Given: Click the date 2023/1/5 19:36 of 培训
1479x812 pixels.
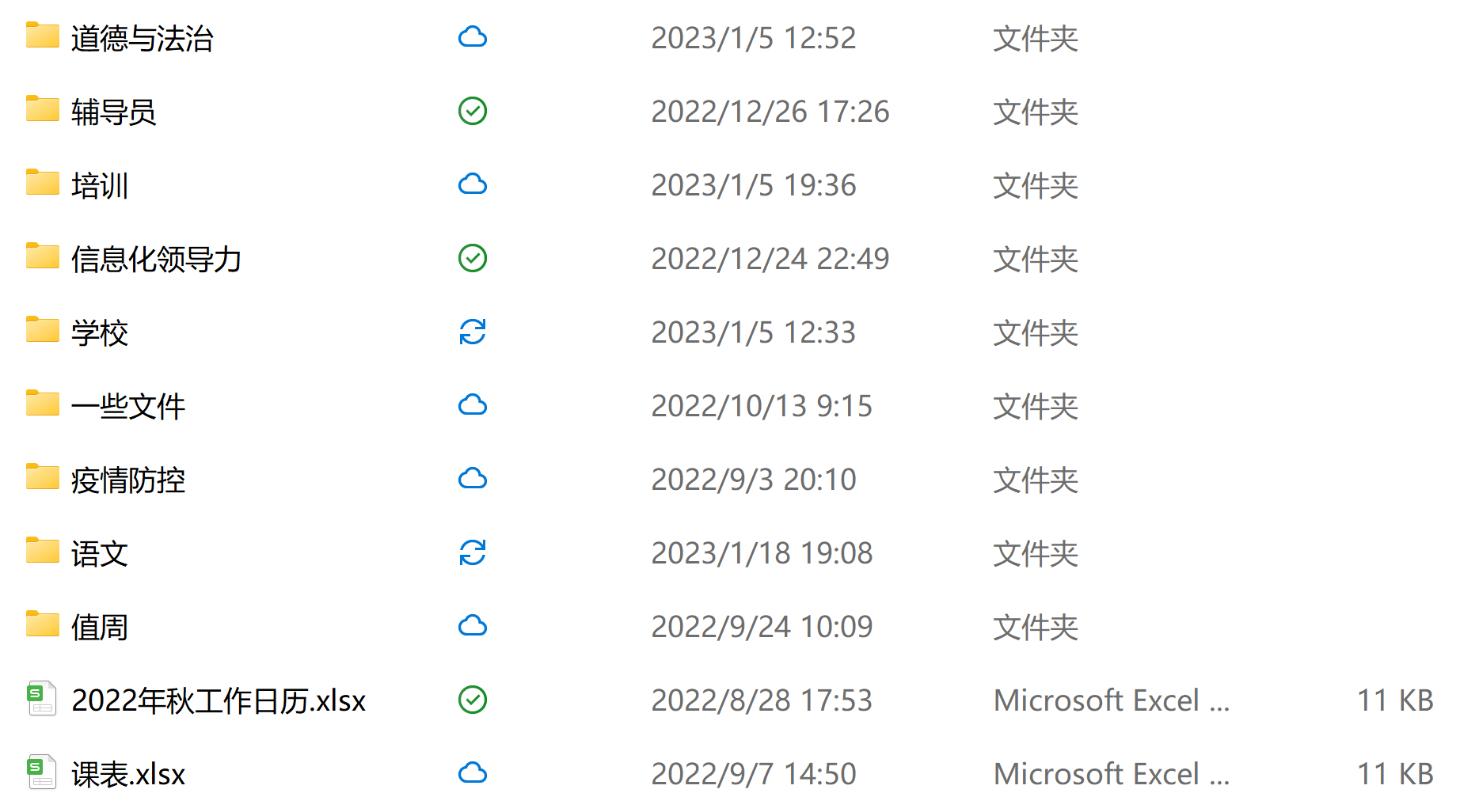Looking at the screenshot, I should click(x=753, y=185).
